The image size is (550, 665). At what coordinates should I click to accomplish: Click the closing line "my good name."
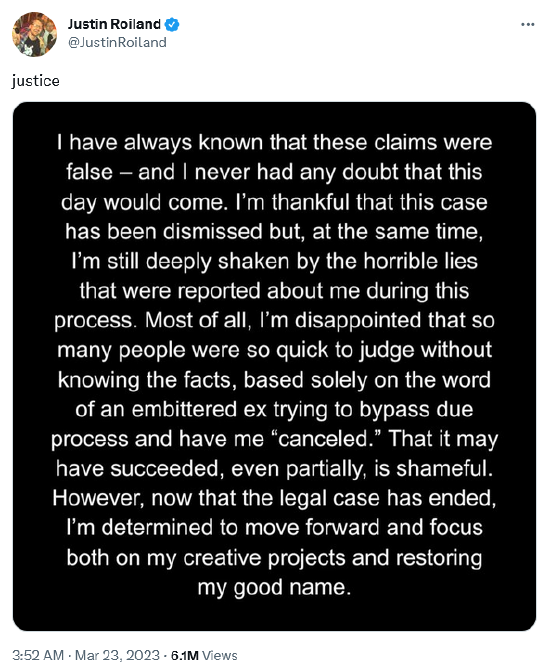[x=275, y=587]
